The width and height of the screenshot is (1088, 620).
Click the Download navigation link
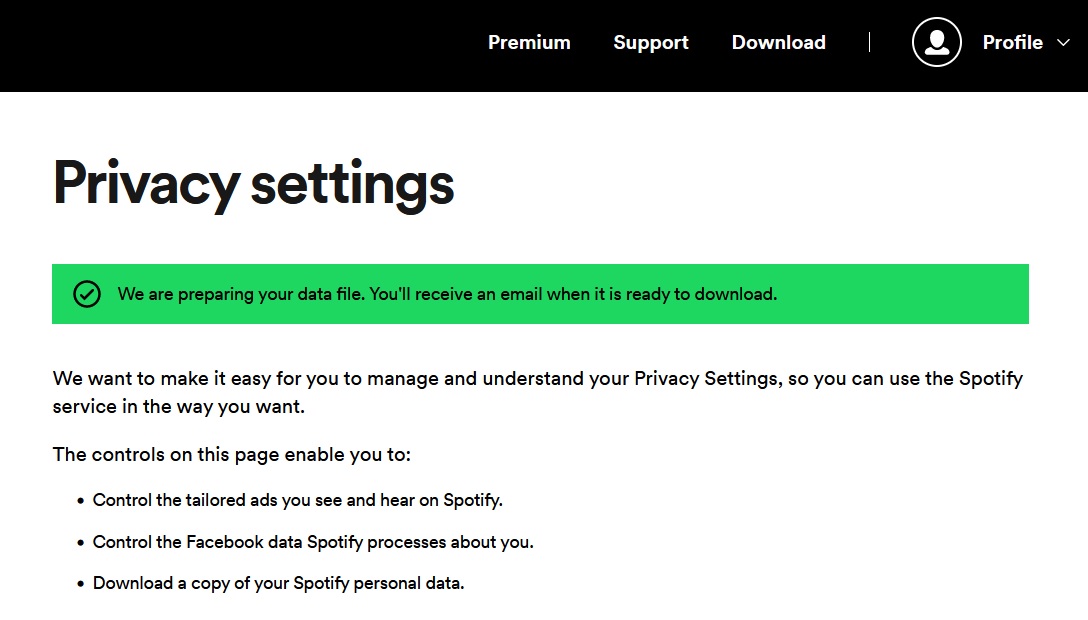(778, 43)
